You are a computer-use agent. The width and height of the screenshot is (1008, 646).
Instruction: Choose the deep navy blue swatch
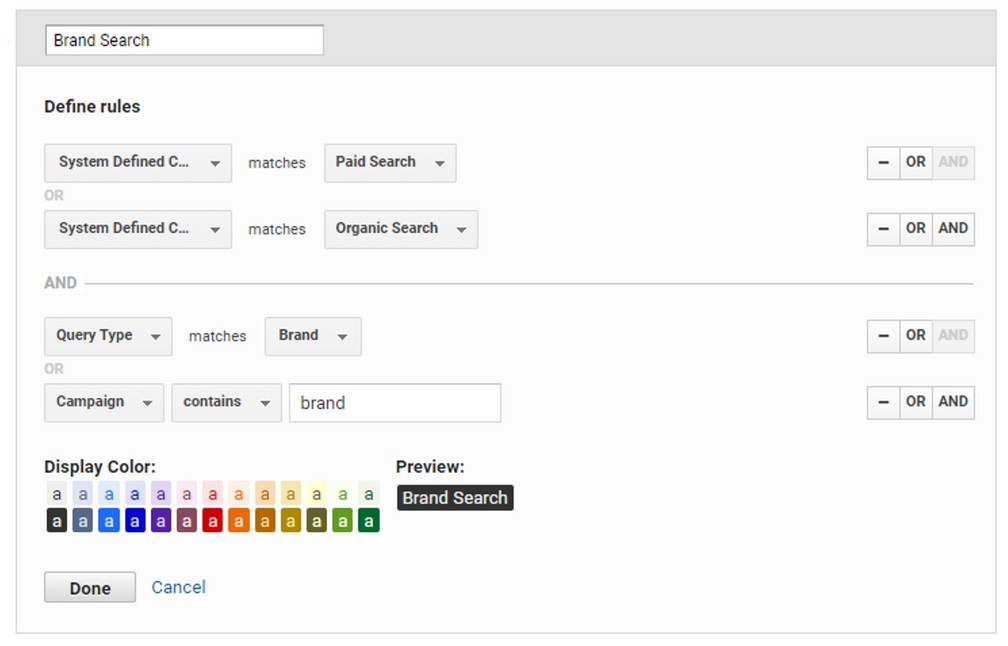coord(135,521)
